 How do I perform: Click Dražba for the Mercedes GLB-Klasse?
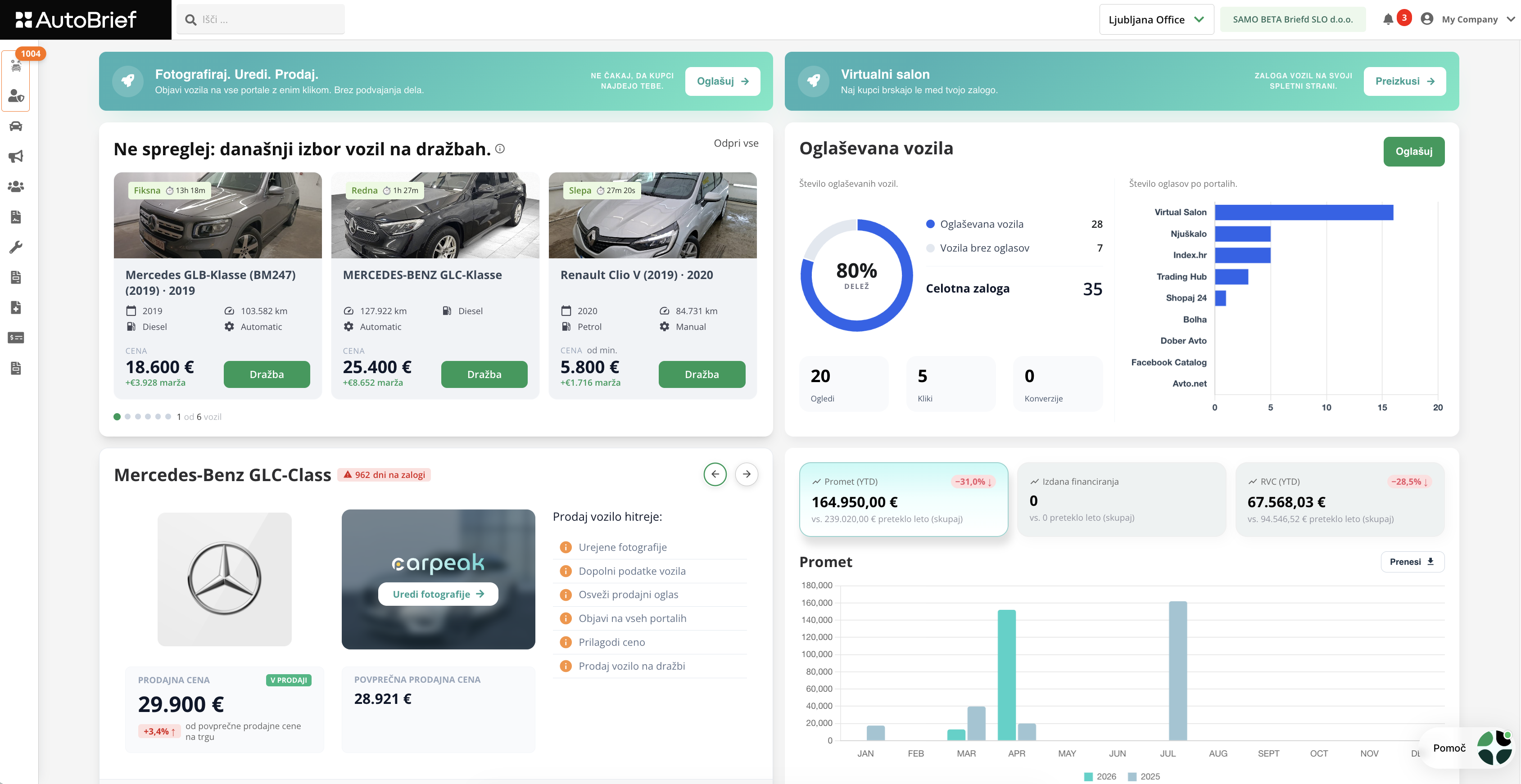(x=267, y=374)
